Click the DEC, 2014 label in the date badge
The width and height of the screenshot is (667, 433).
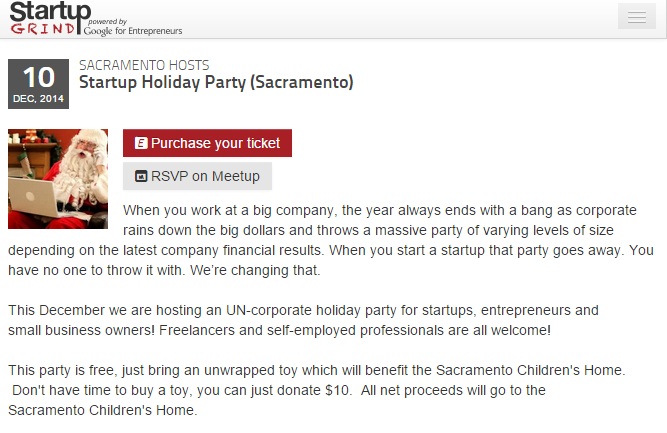pos(39,98)
